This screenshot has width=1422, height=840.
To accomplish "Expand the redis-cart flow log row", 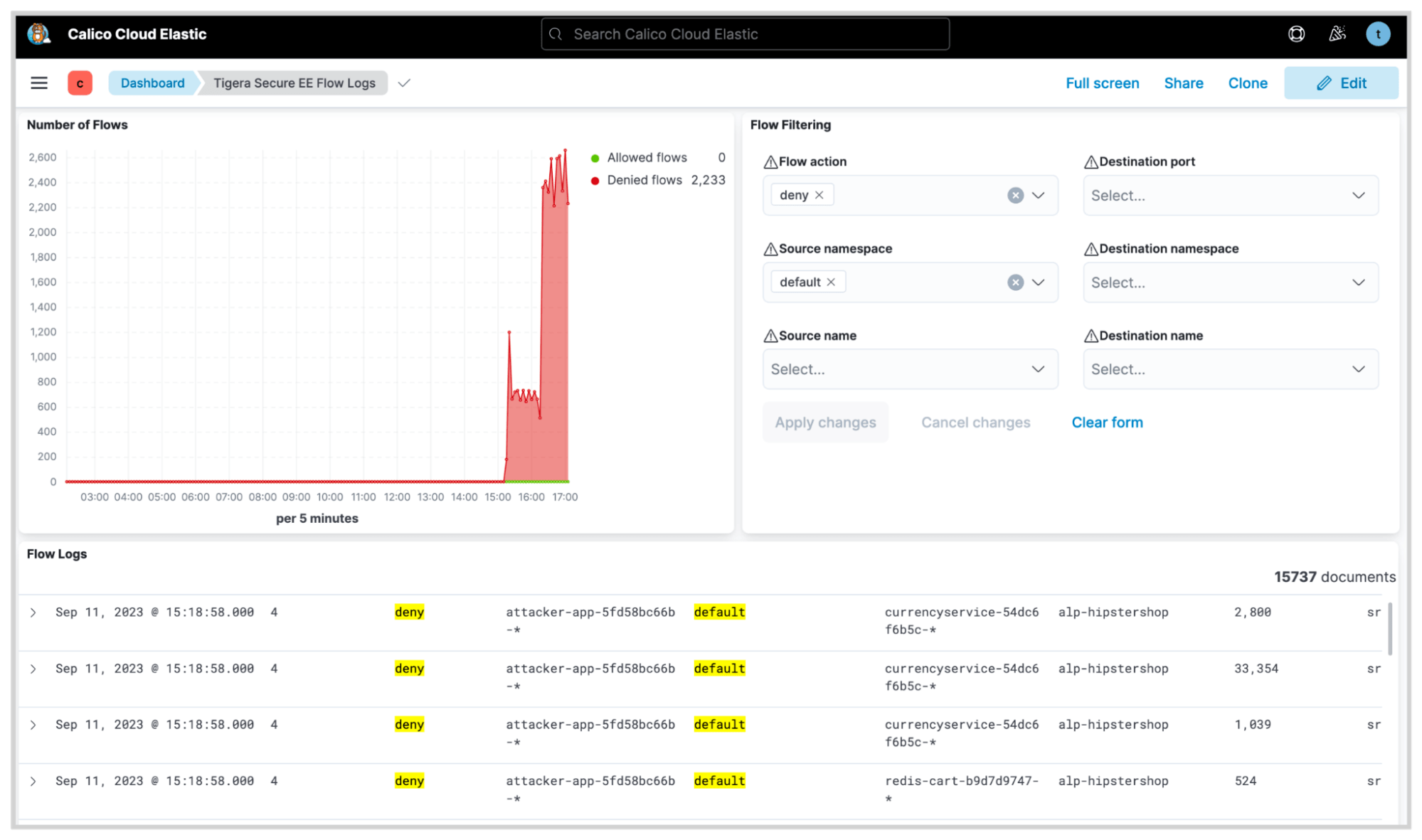I will (x=33, y=781).
